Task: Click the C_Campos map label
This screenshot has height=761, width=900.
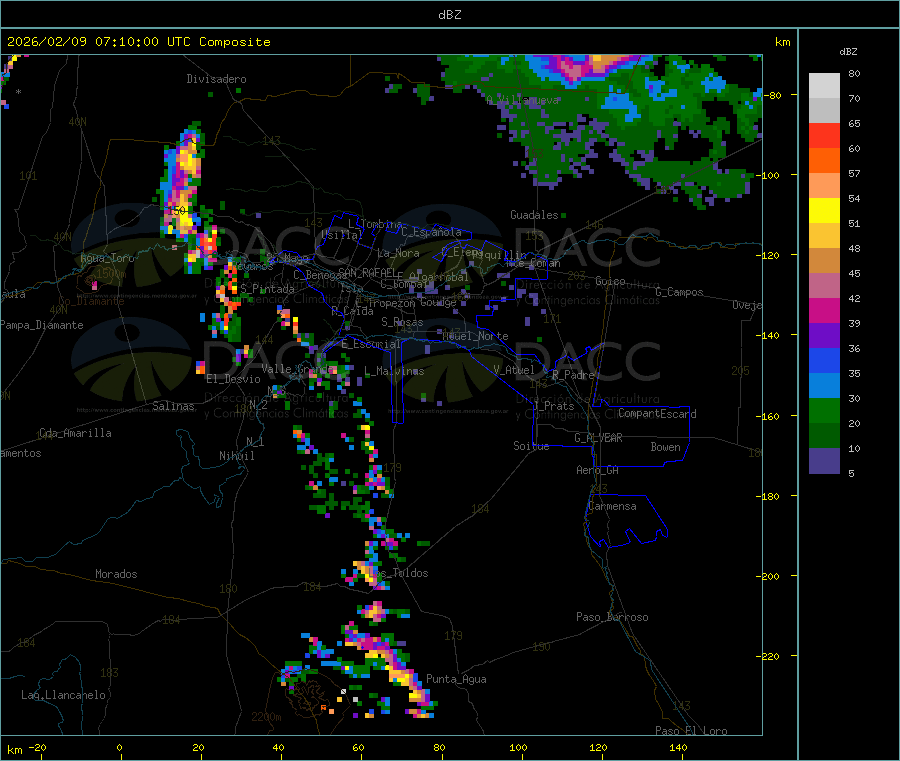Action: pos(679,292)
